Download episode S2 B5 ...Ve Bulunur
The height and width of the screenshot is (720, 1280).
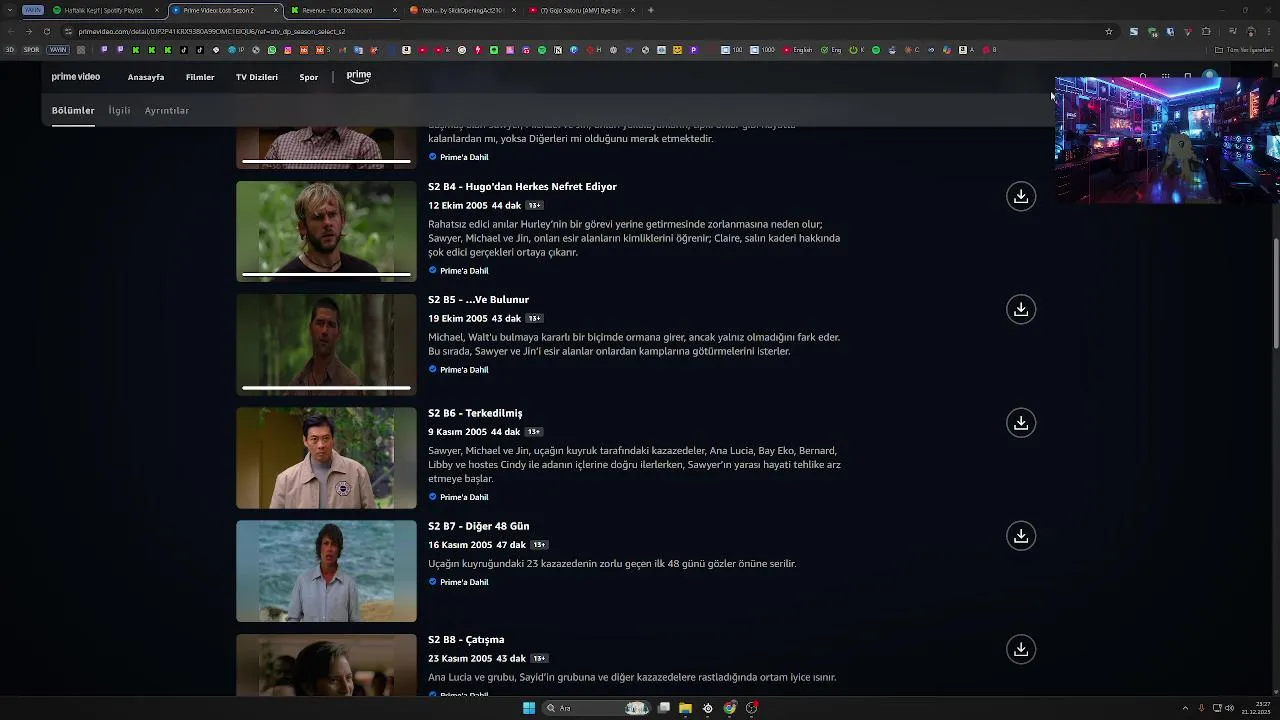click(x=1021, y=309)
